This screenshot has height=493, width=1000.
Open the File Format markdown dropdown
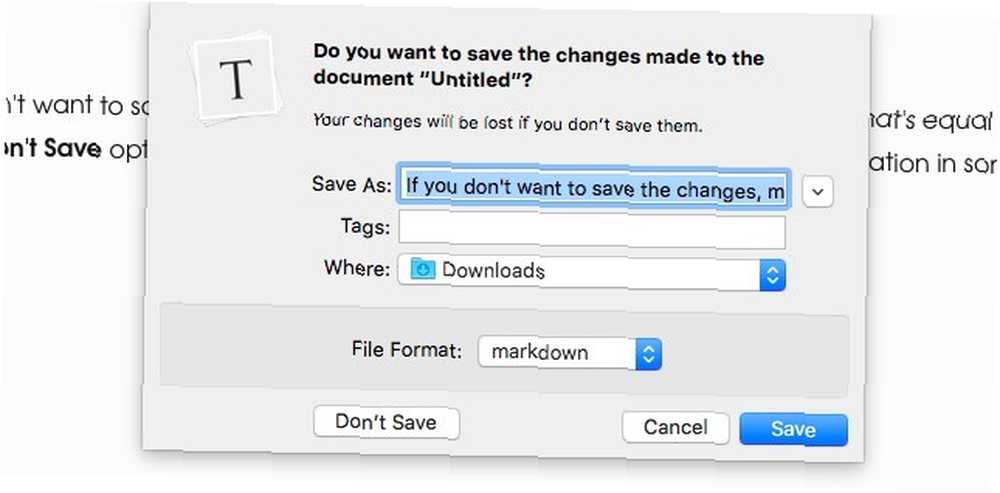click(570, 353)
